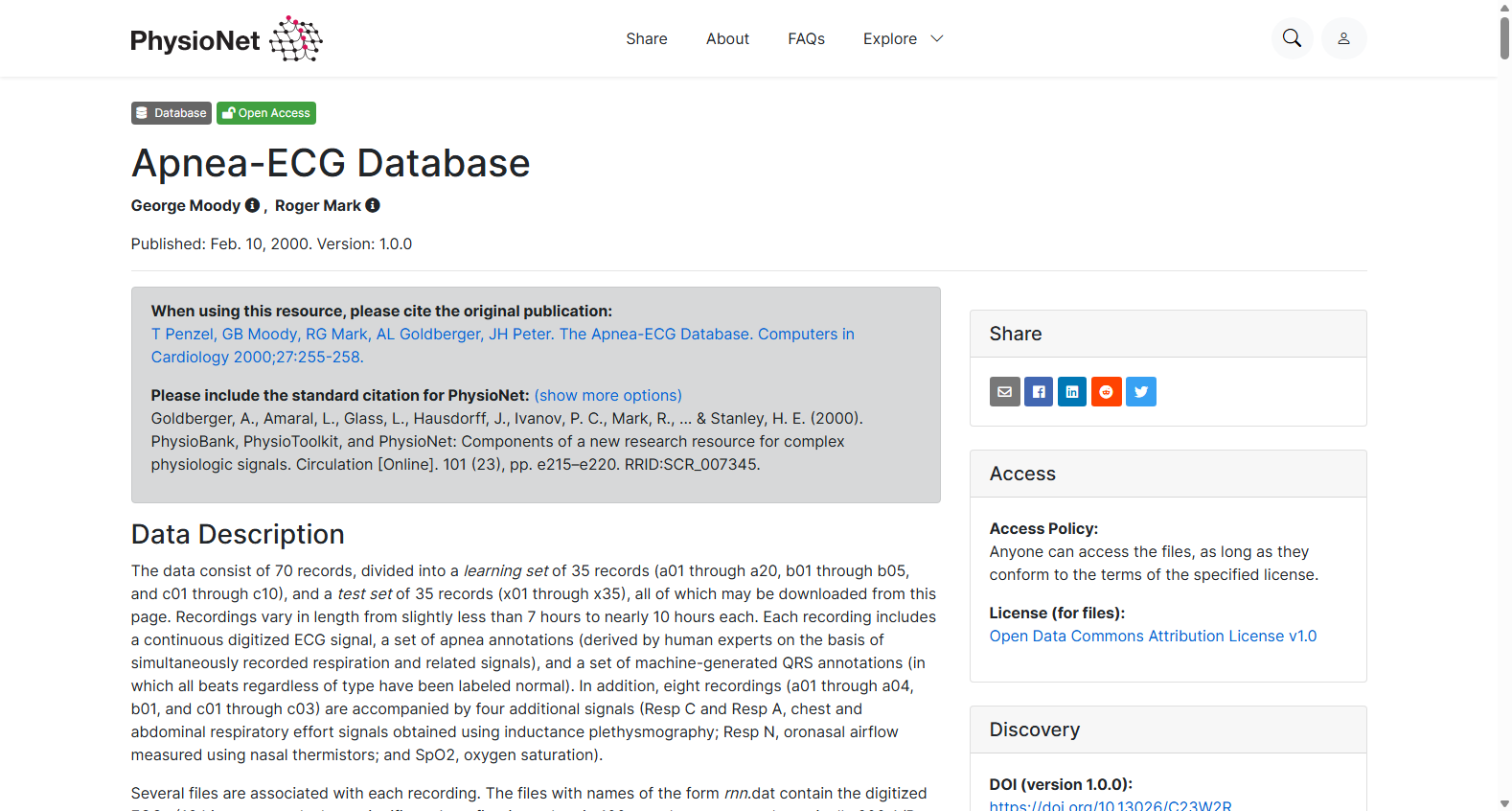The height and width of the screenshot is (811, 1512).
Task: Share on Reddit icon
Action: pyautogui.click(x=1107, y=391)
